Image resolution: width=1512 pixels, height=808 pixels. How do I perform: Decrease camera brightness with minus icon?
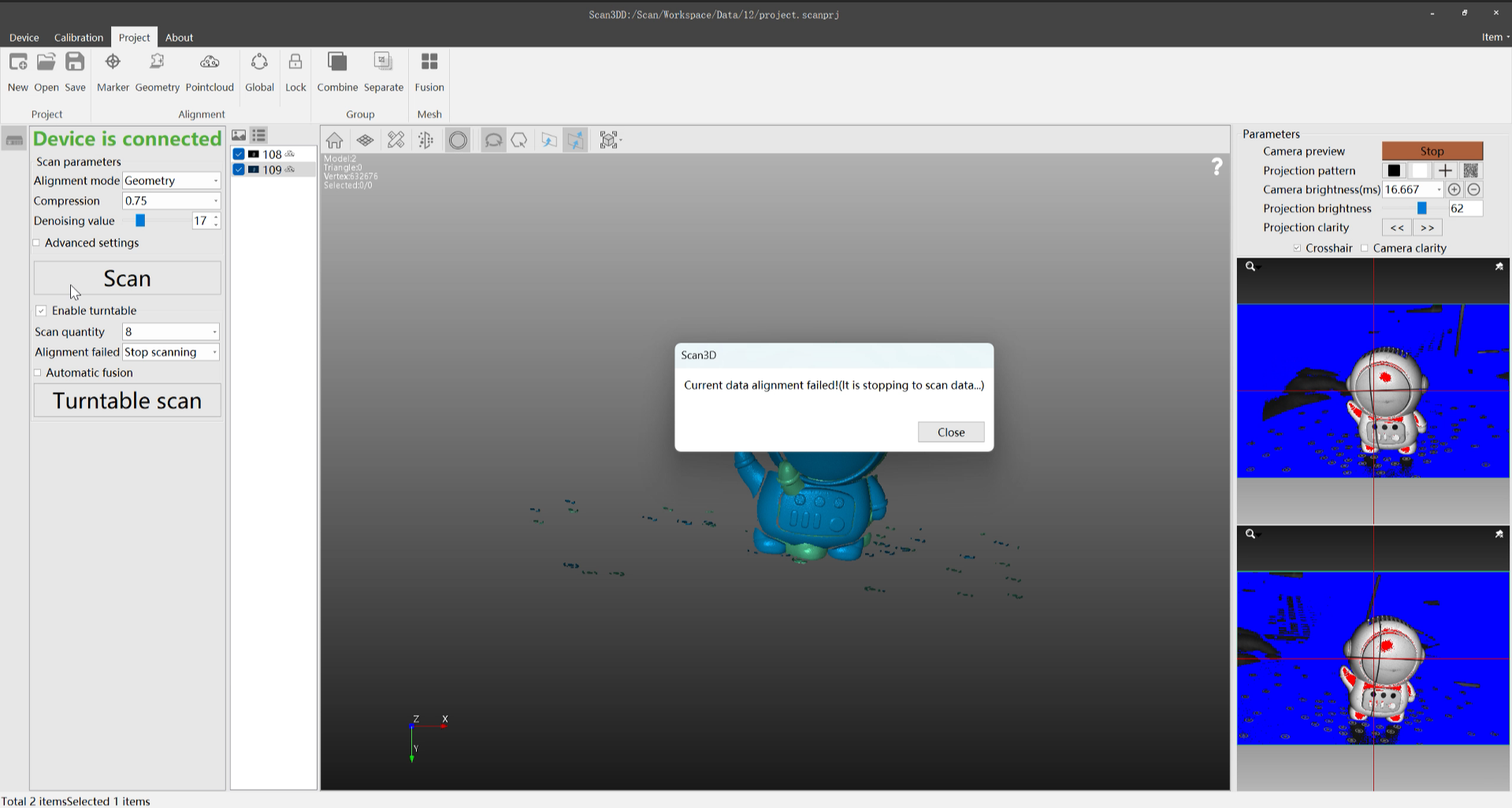1474,190
